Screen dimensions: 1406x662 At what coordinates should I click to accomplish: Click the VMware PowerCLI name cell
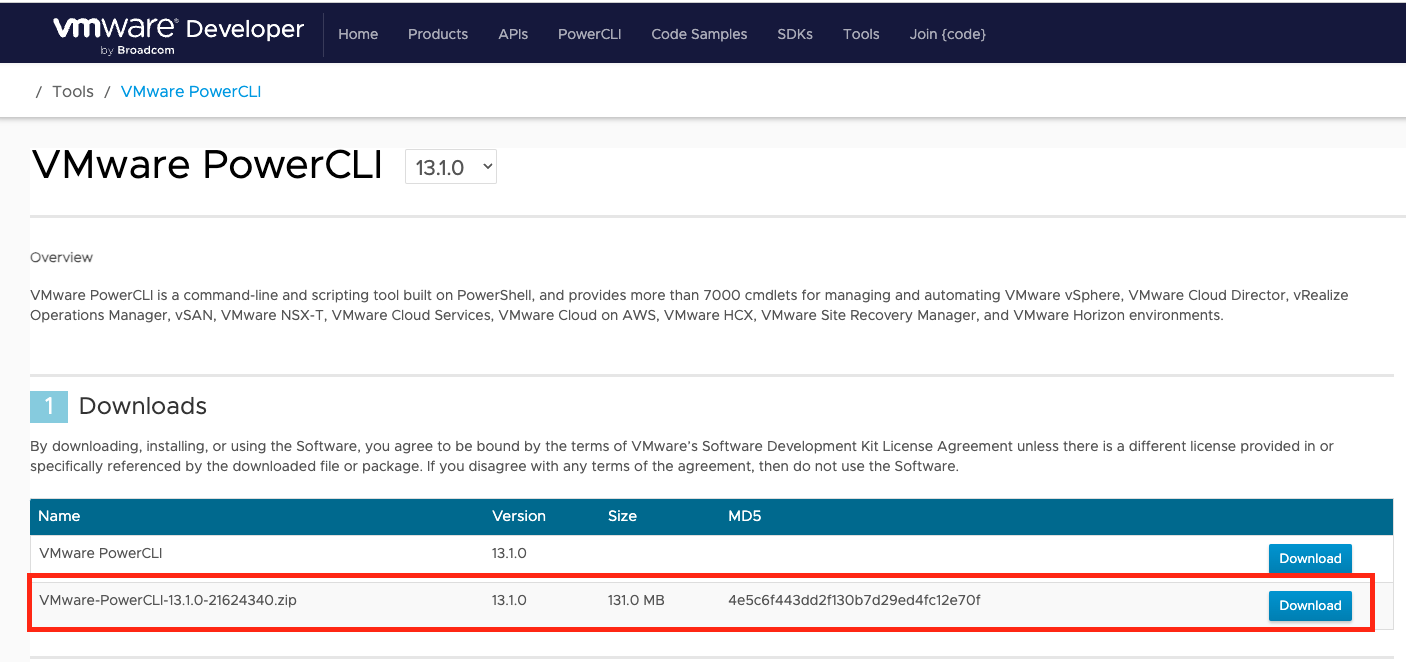pos(101,552)
